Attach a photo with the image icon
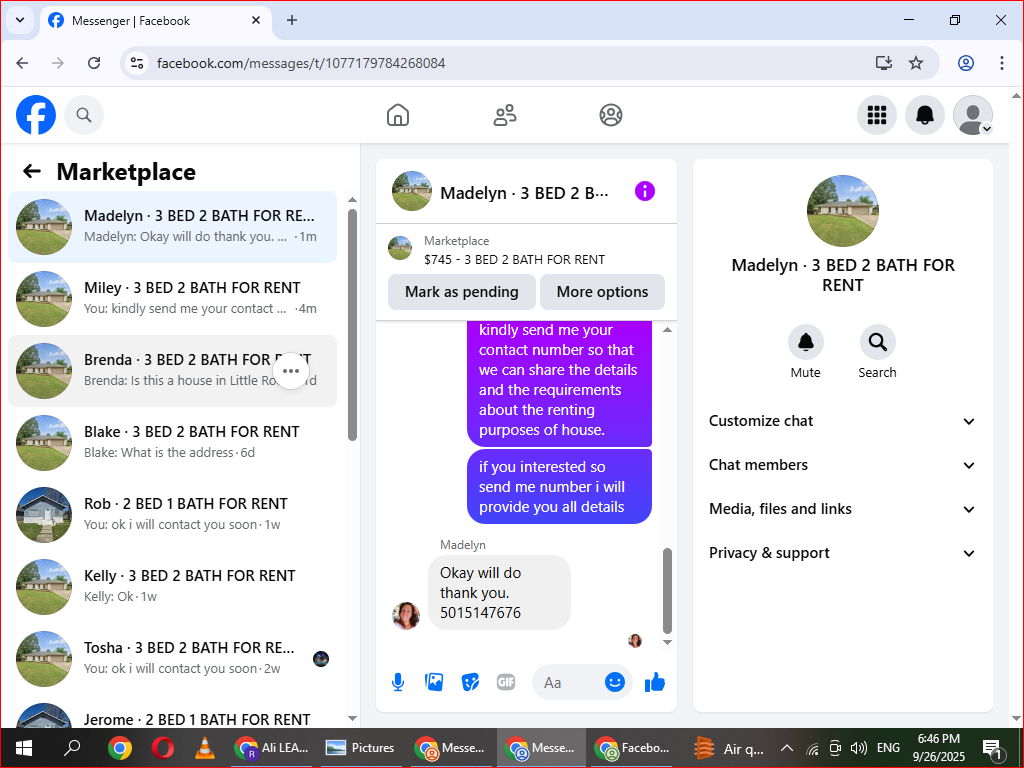Screen dimensions: 1024x768 [x=434, y=682]
